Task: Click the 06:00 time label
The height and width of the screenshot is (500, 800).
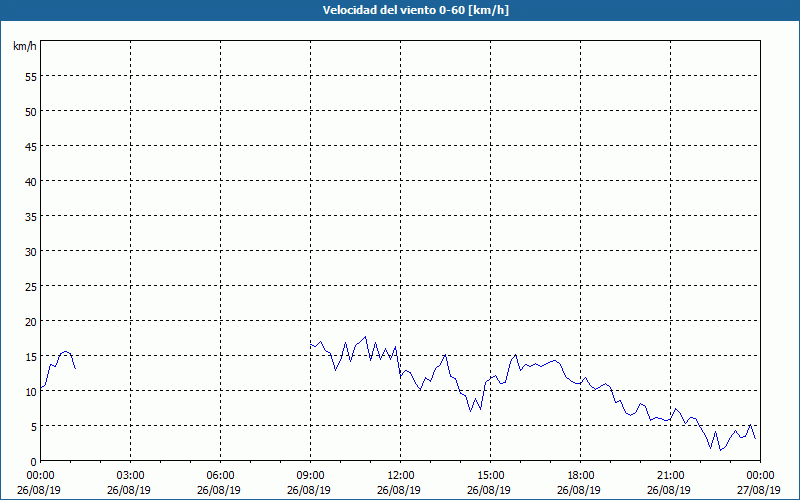Action: (220, 476)
